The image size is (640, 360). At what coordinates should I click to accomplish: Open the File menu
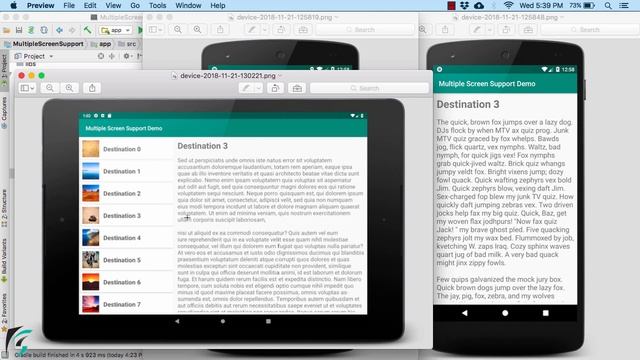[69, 5]
